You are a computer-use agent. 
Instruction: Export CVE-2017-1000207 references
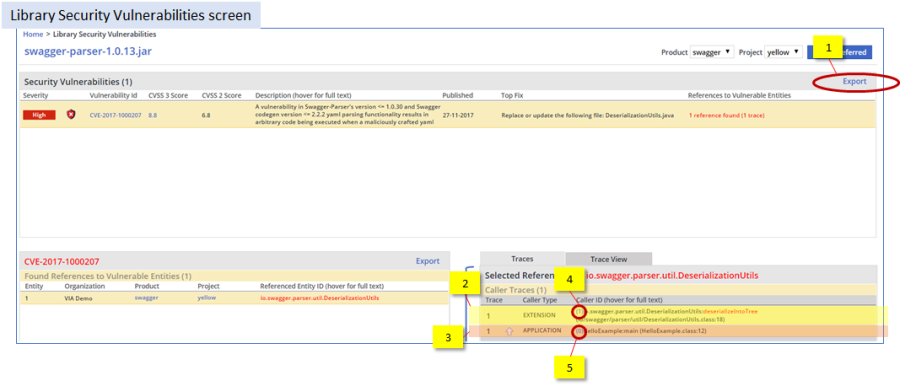click(428, 261)
